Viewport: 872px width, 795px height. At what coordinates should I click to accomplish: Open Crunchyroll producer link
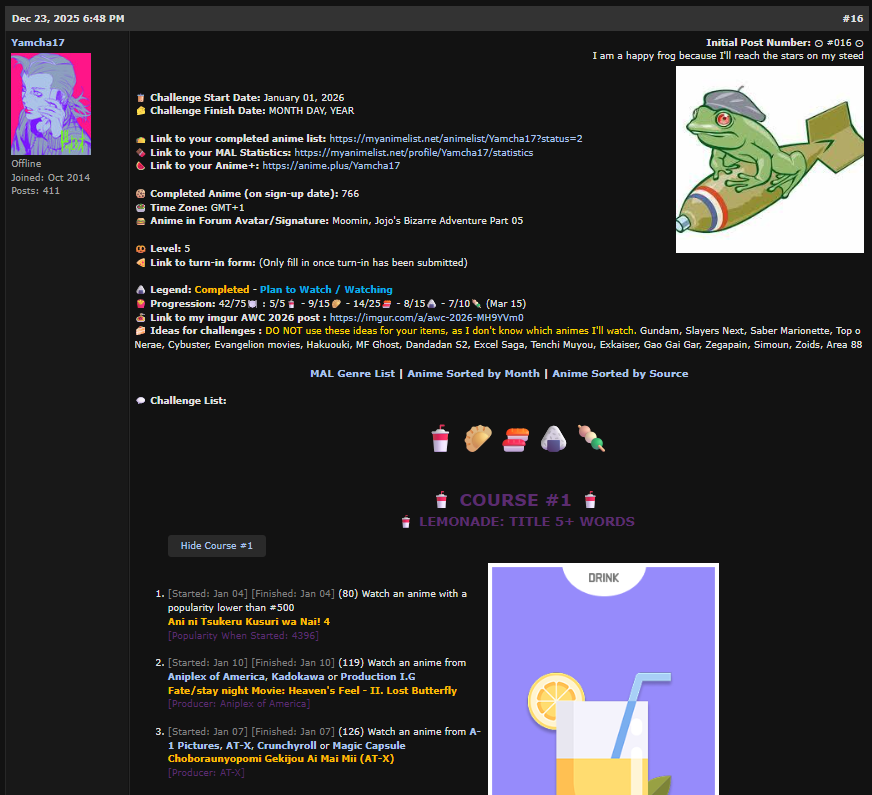(x=286, y=746)
